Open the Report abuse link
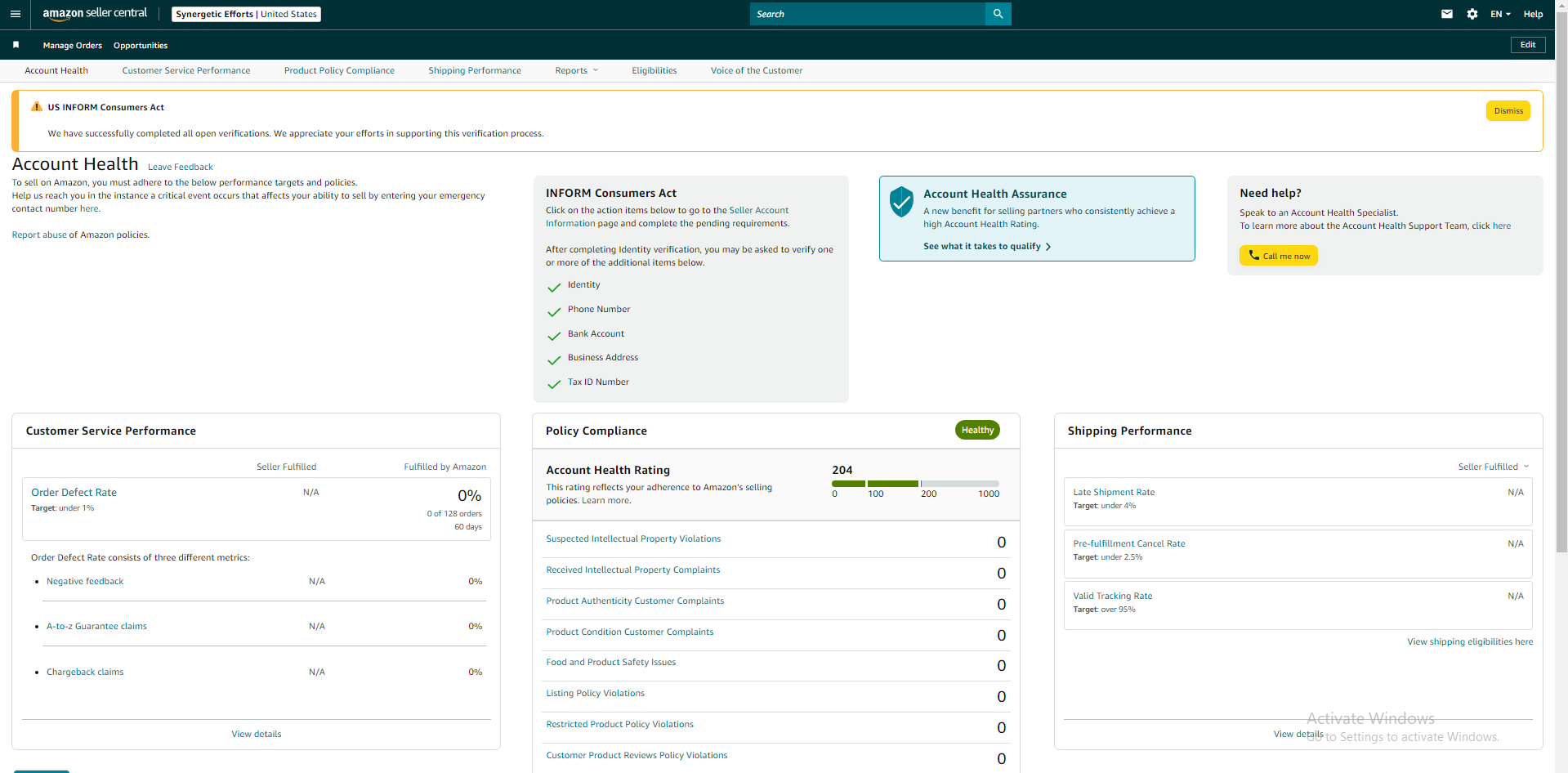 (39, 235)
